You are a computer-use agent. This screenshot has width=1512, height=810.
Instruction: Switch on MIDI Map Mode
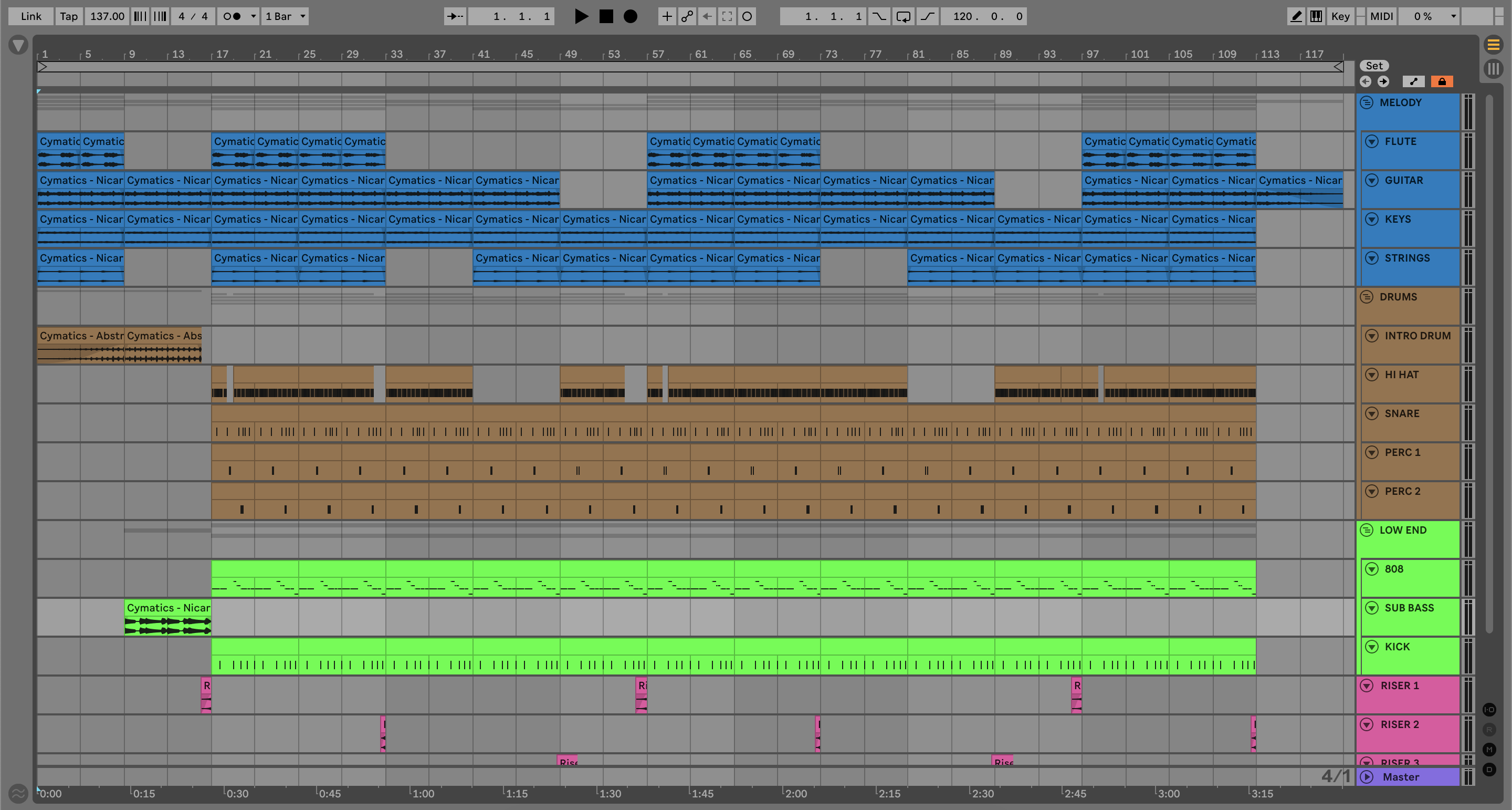point(1381,16)
